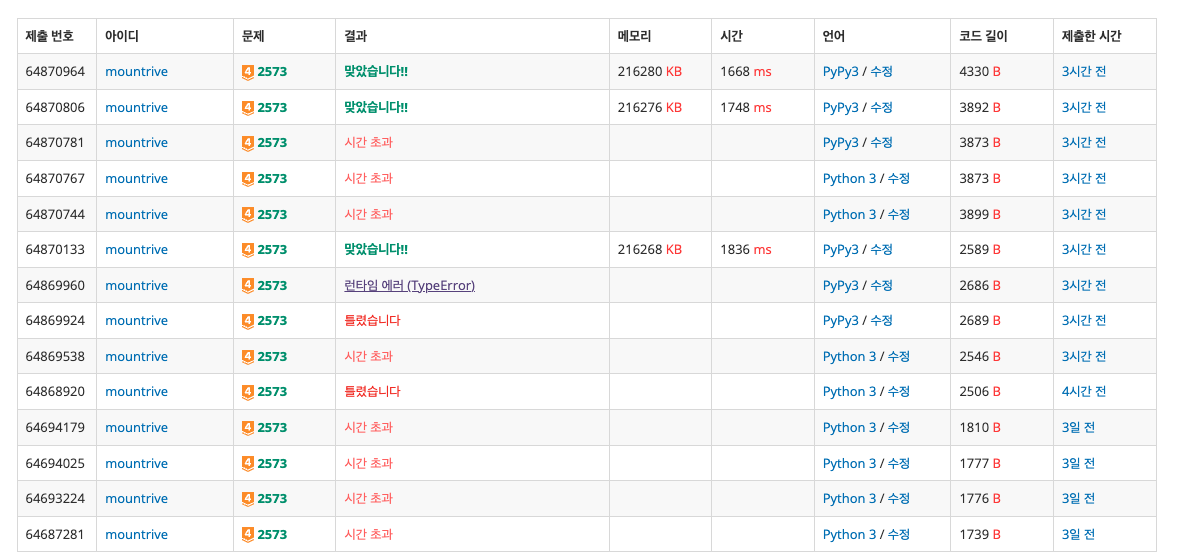Click the tier badge icon in row 64694179

pyautogui.click(x=248, y=428)
